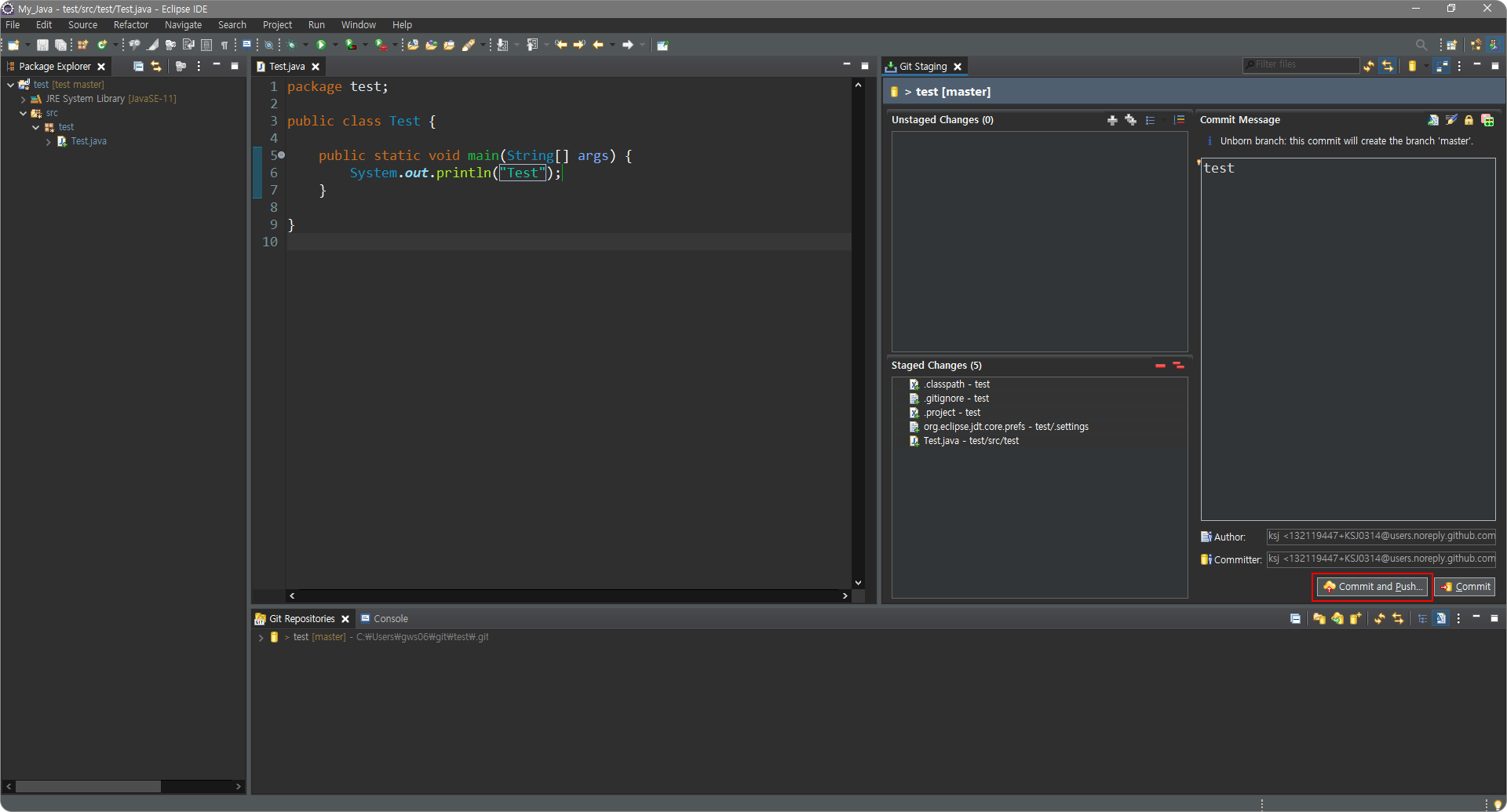Click Collapse All in Package Explorer

pos(138,67)
